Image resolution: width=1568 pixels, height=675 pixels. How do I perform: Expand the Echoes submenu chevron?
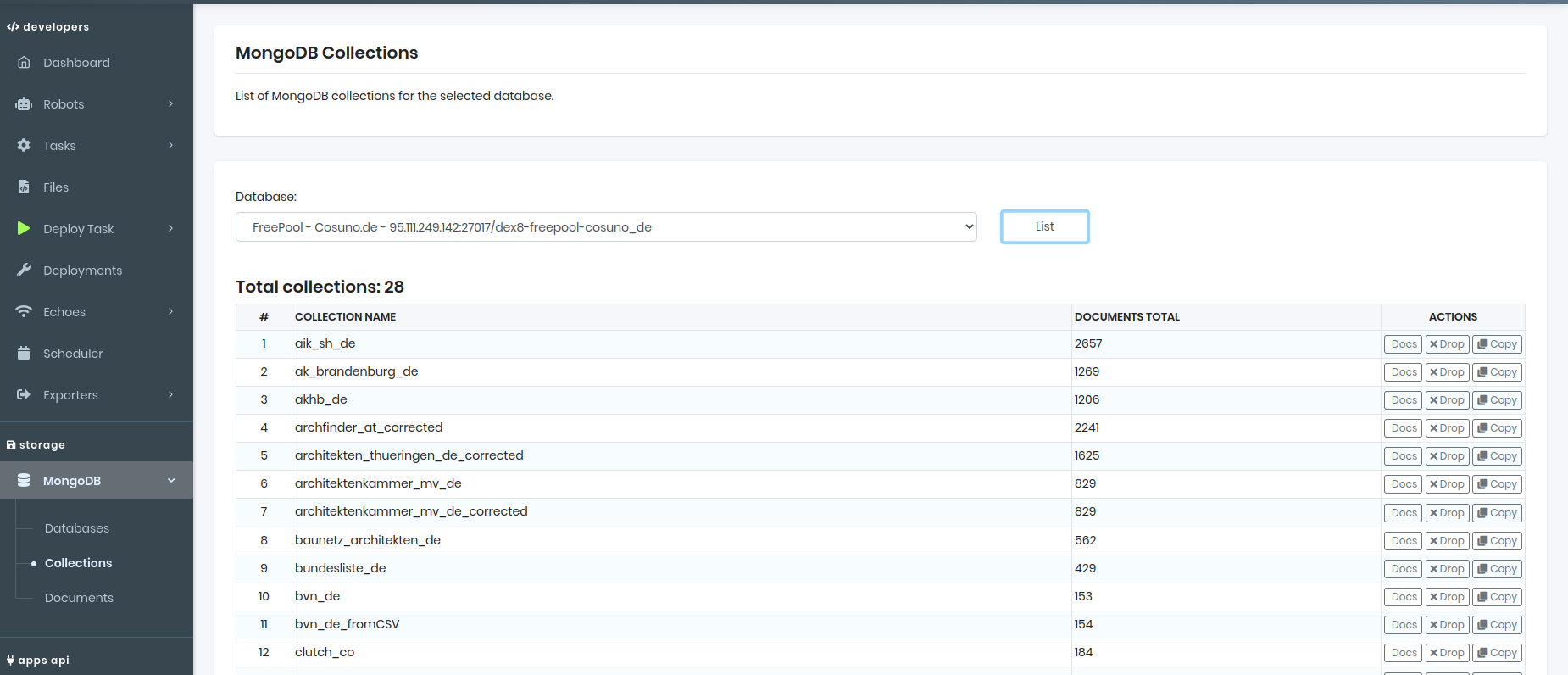(171, 312)
